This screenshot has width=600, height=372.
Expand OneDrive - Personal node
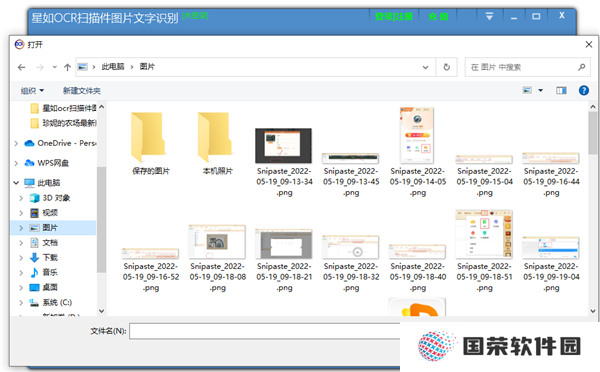16,144
